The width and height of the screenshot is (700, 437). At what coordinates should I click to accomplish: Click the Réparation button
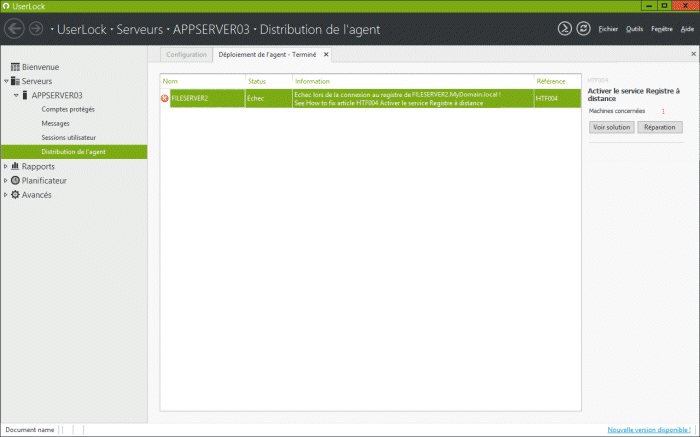click(x=659, y=127)
